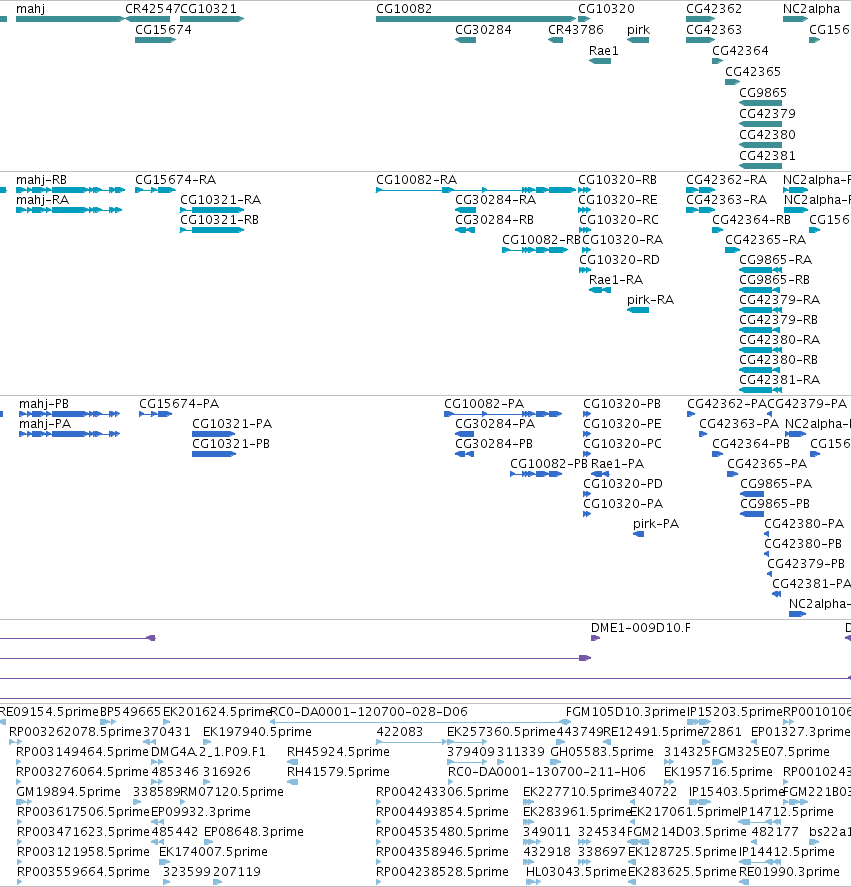Click the CG42363 gene feature
The height and width of the screenshot is (887, 851).
[x=700, y=40]
